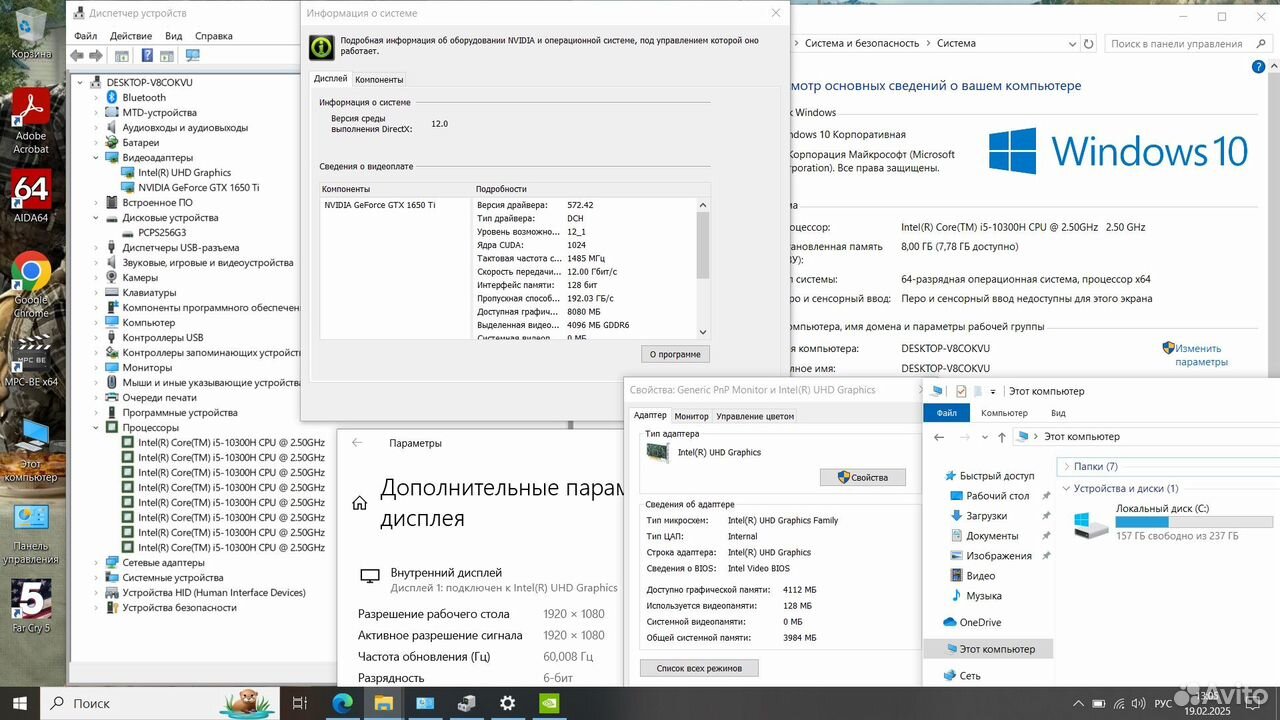The height and width of the screenshot is (720, 1280).
Task: Open the Справка menu in Device Manager
Action: point(213,35)
